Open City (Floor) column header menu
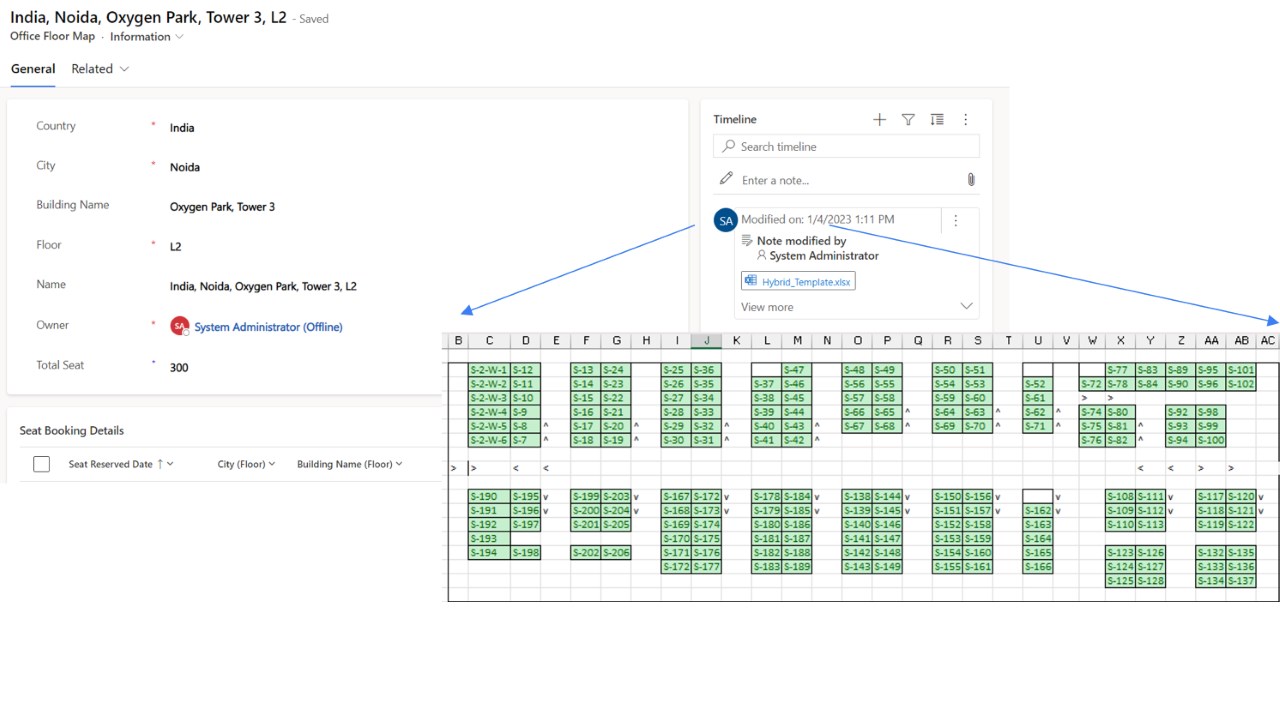This screenshot has height=720, width=1280. [x=246, y=464]
